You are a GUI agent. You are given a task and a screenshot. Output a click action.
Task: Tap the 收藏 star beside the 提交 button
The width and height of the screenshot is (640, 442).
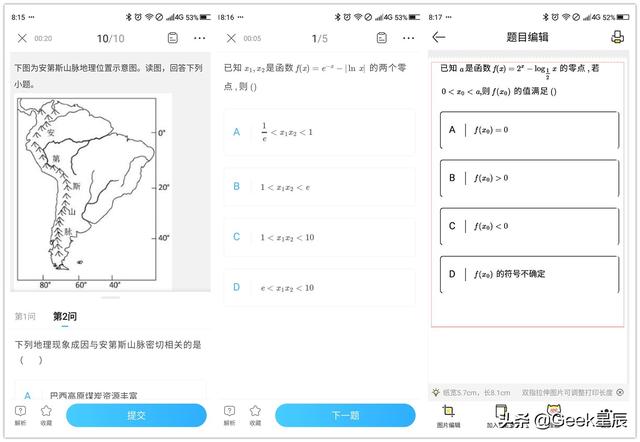pos(46,415)
